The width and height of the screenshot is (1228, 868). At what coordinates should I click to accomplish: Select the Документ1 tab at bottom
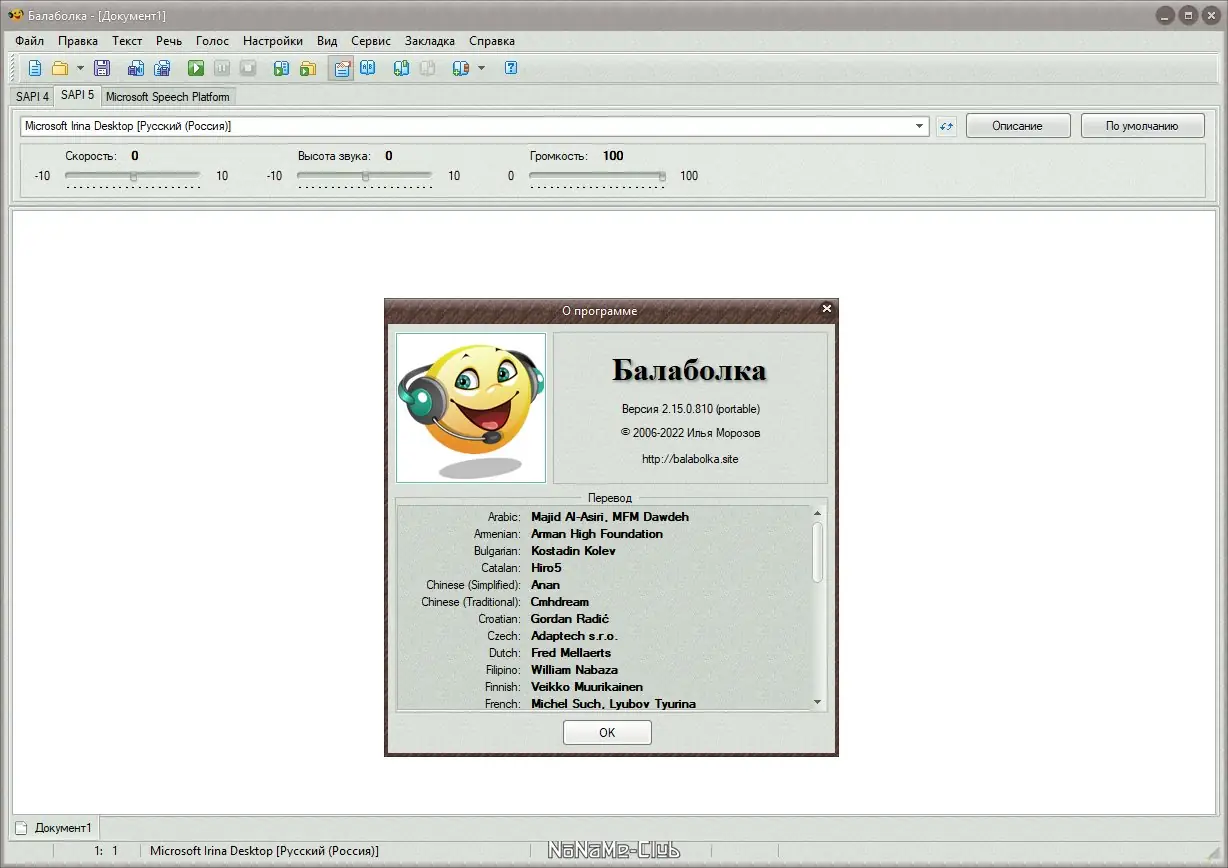click(x=55, y=828)
